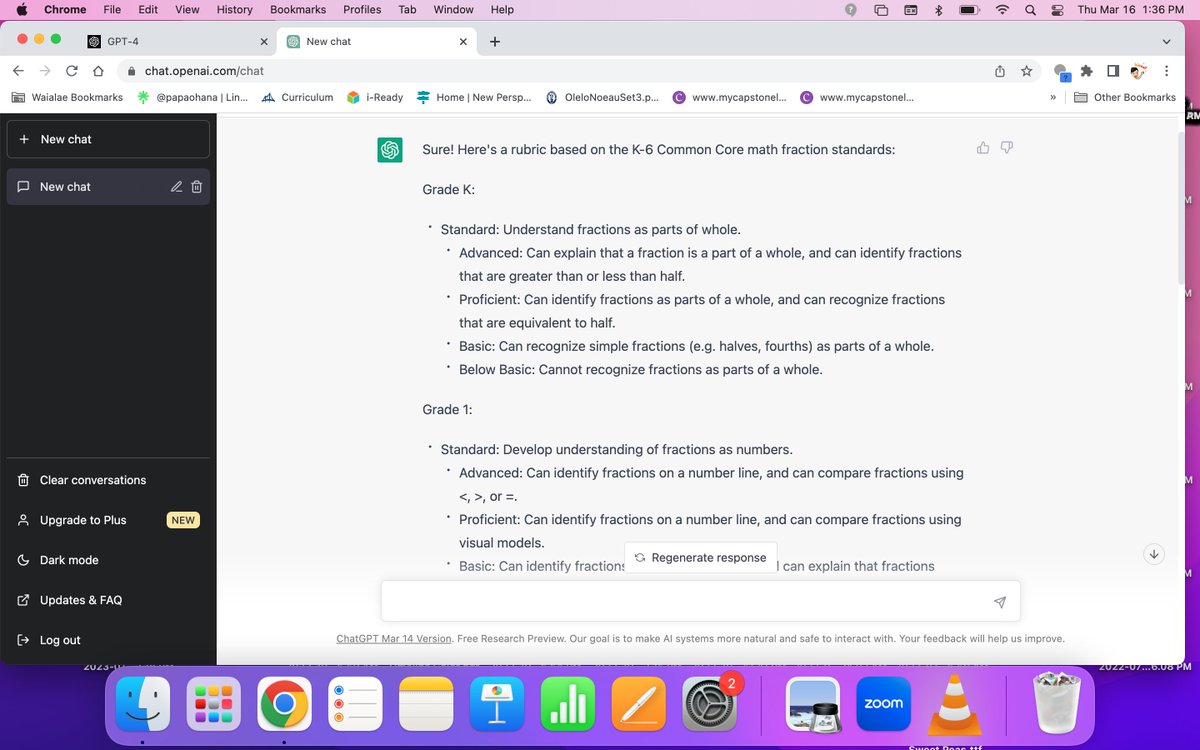Open the Bookmarks menu

click(x=298, y=10)
